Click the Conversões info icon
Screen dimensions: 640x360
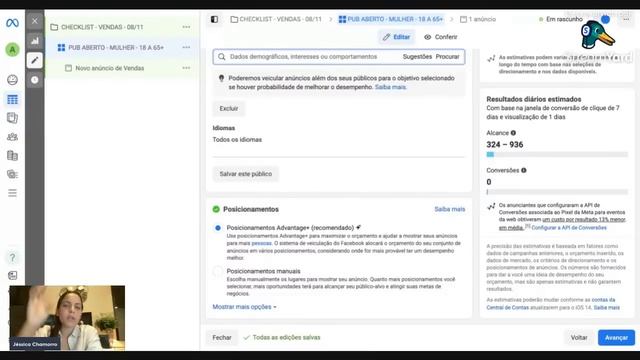click(524, 171)
